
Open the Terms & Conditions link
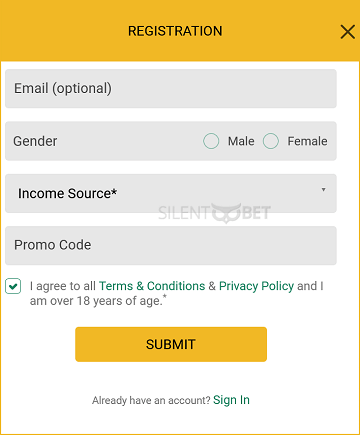click(152, 286)
